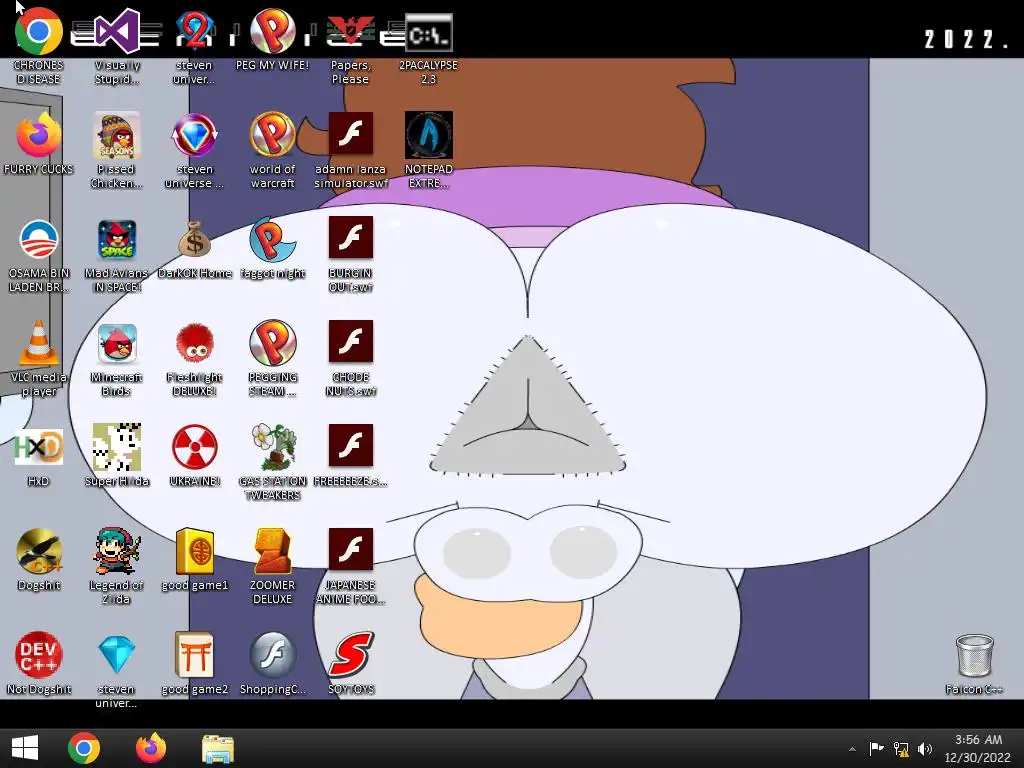Launch the Angry Birds Seasons desktop icon
This screenshot has height=768, width=1024.
point(117,135)
